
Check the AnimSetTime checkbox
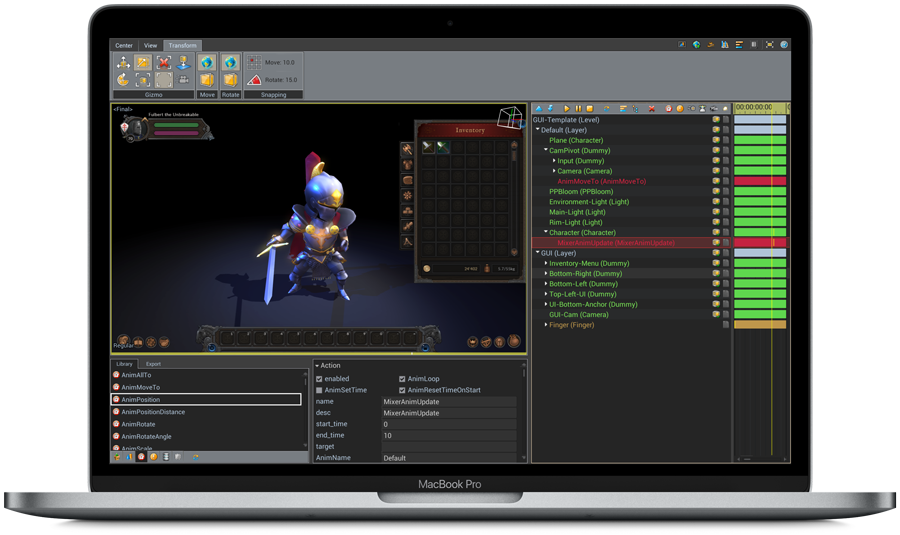tap(319, 390)
